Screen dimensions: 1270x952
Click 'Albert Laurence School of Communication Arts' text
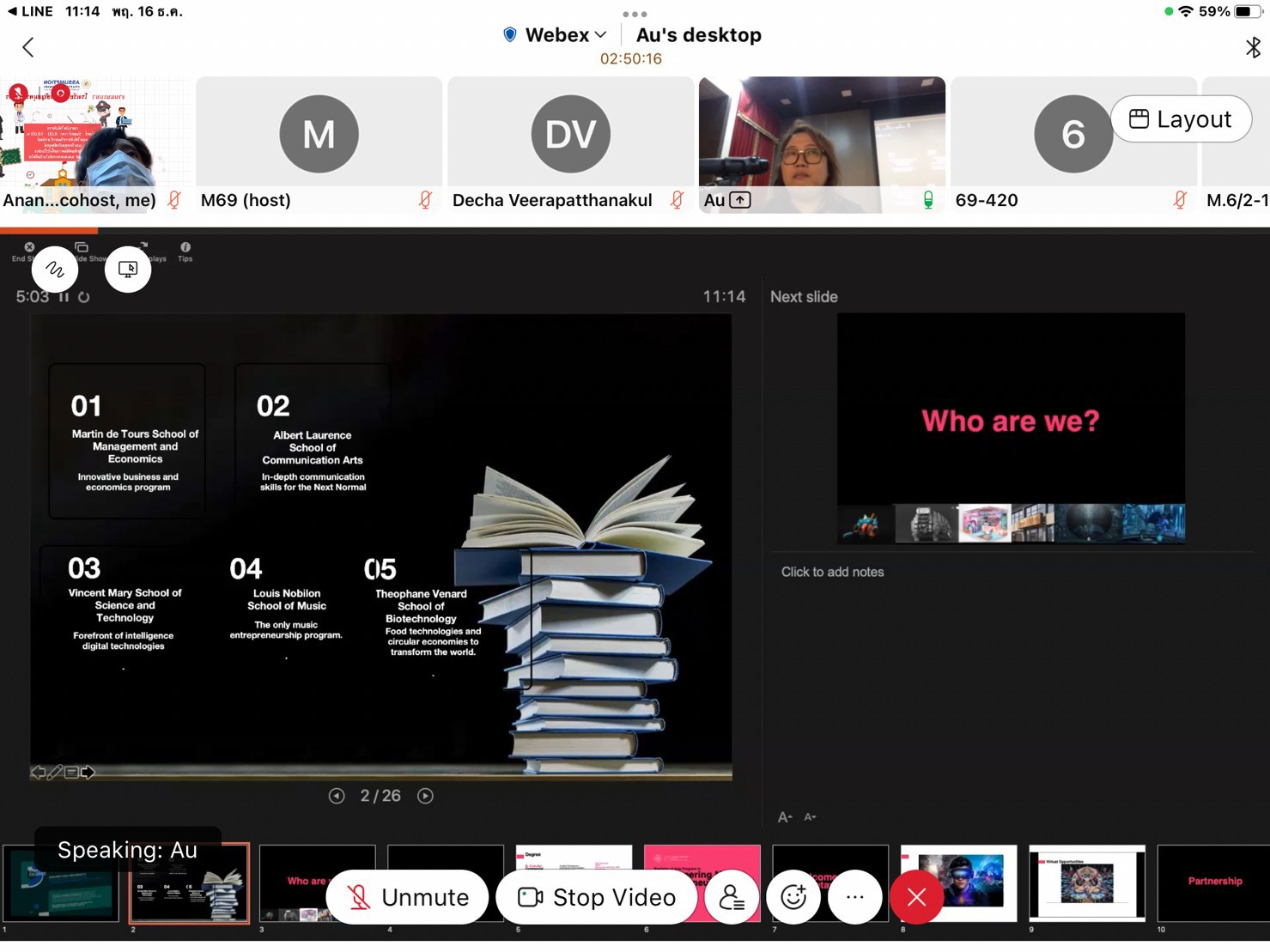click(313, 447)
